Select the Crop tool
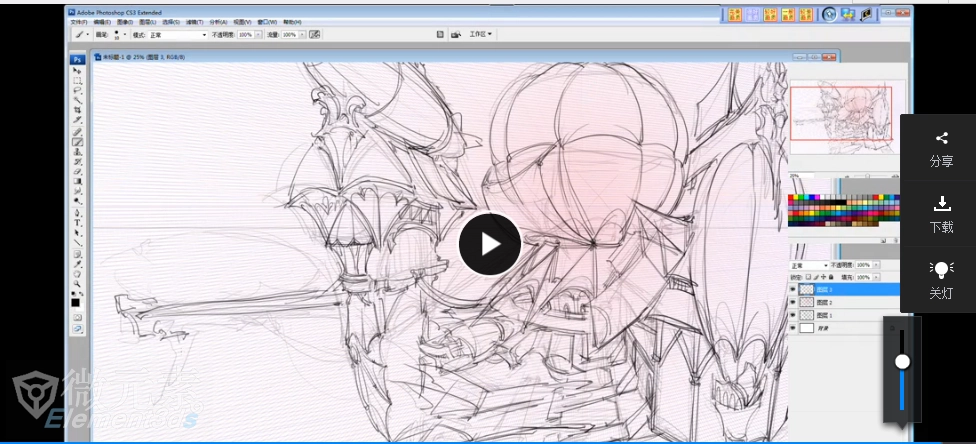 point(77,111)
